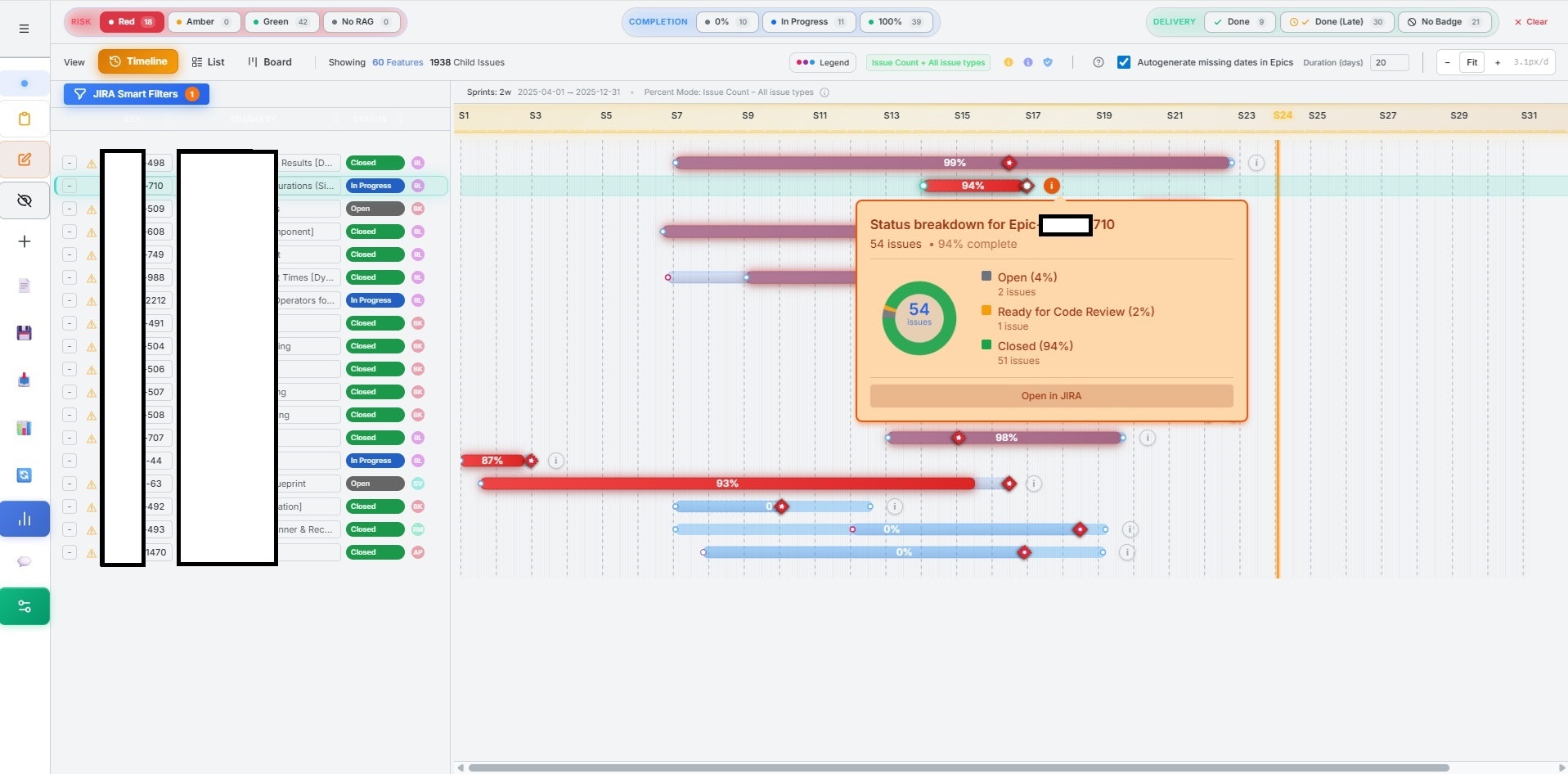The image size is (1568, 774).
Task: Click the Open in JIRA button
Action: point(1050,396)
